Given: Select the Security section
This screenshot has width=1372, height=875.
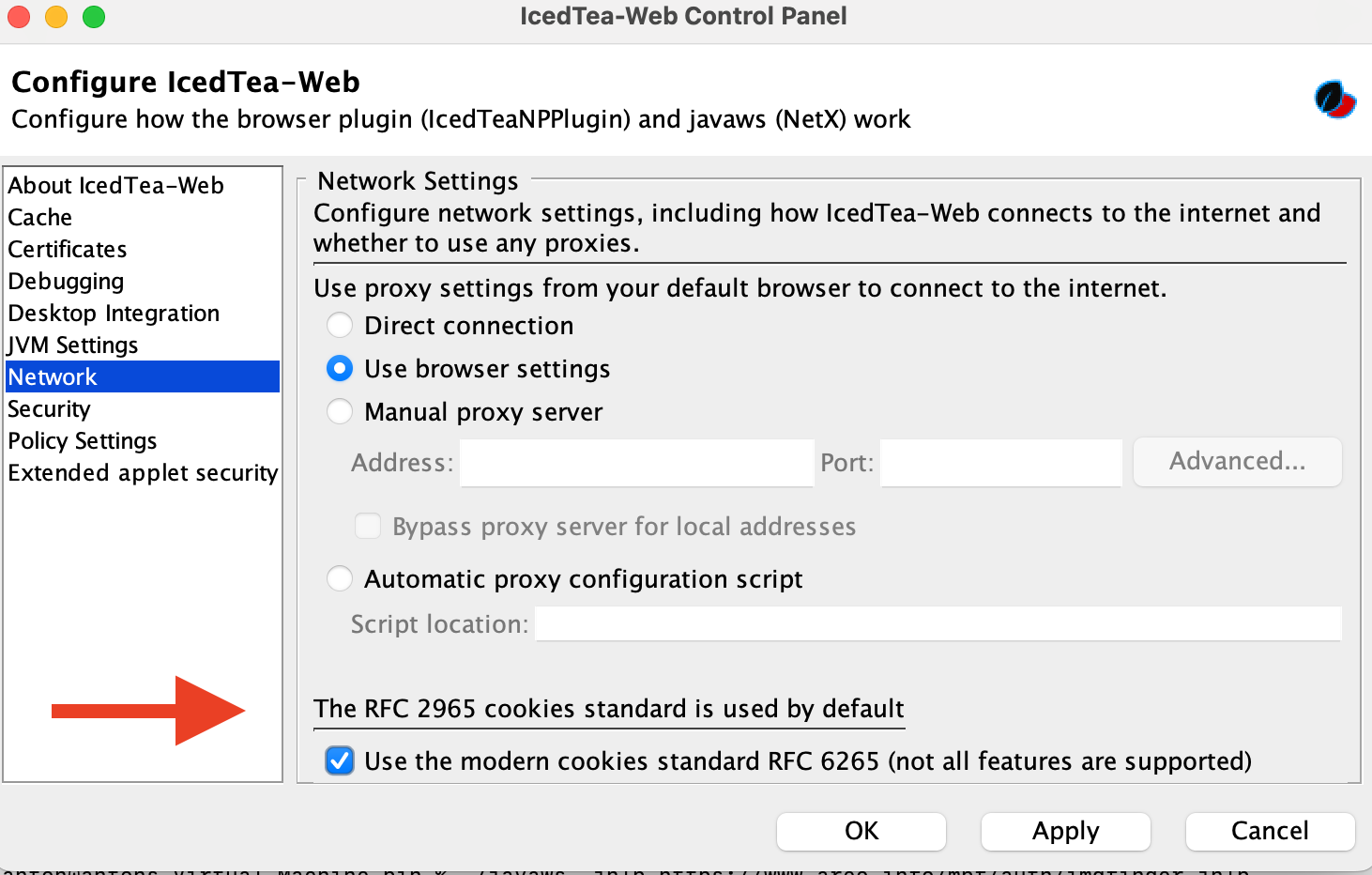Looking at the screenshot, I should 49,409.
